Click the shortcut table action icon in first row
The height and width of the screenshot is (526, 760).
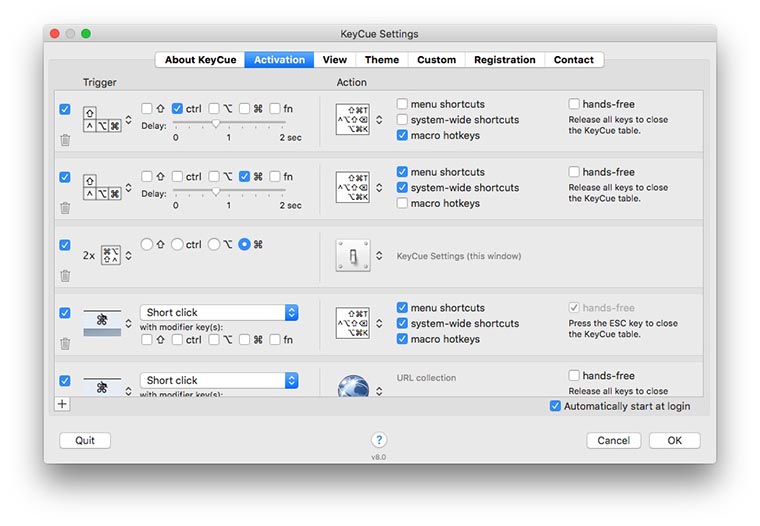pos(353,119)
